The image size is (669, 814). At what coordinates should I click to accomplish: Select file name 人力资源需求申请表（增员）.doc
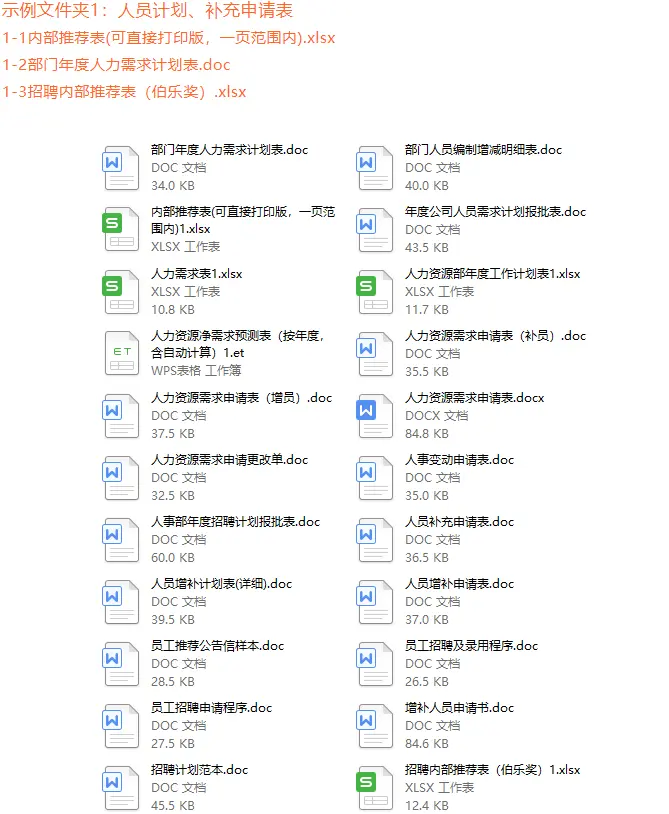pyautogui.click(x=241, y=398)
